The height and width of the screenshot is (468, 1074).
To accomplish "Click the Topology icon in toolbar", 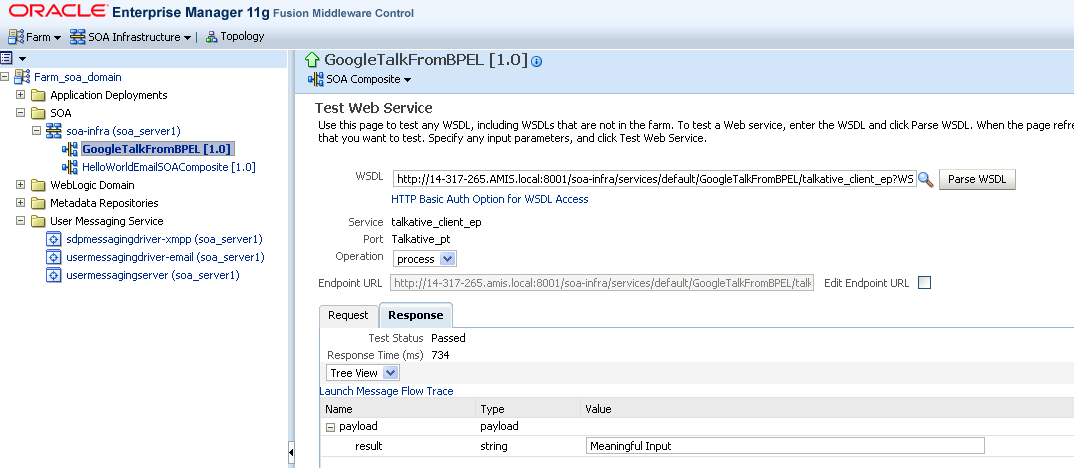I will [211, 37].
